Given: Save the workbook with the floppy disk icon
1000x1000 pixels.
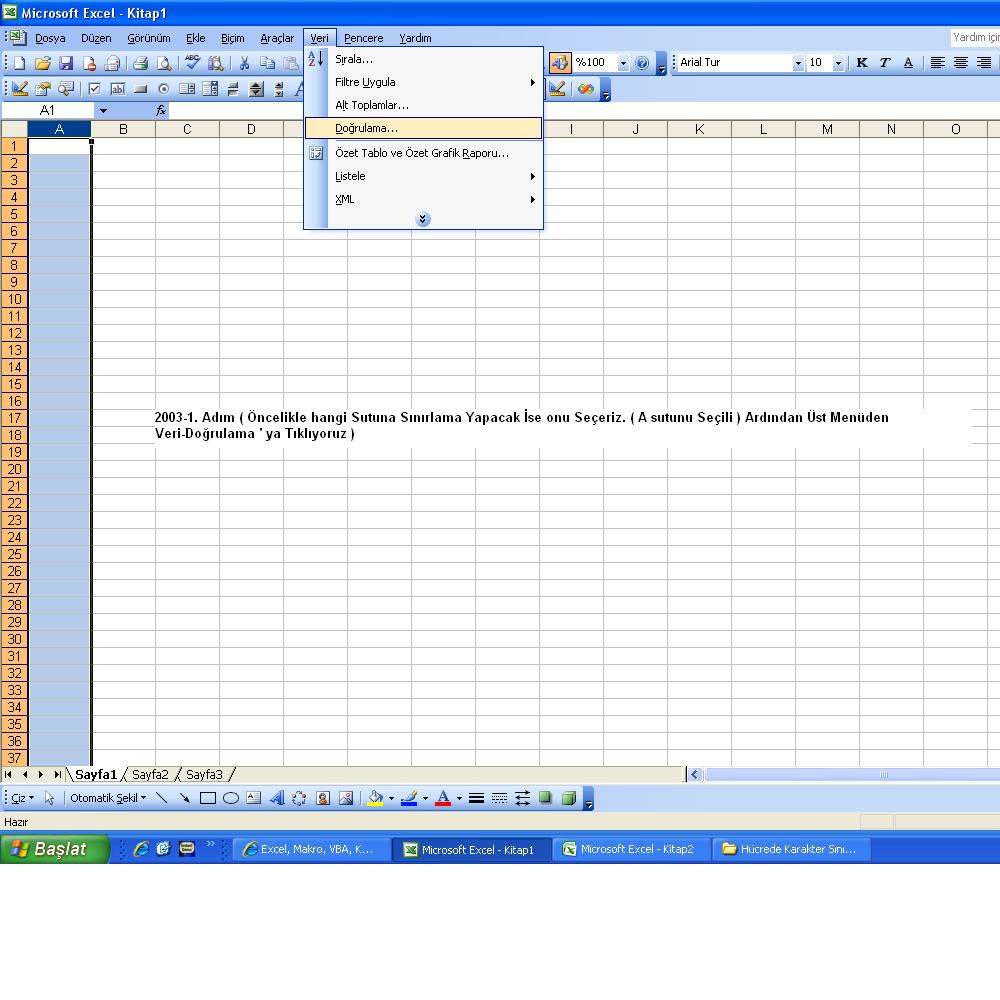Looking at the screenshot, I should click(x=66, y=63).
